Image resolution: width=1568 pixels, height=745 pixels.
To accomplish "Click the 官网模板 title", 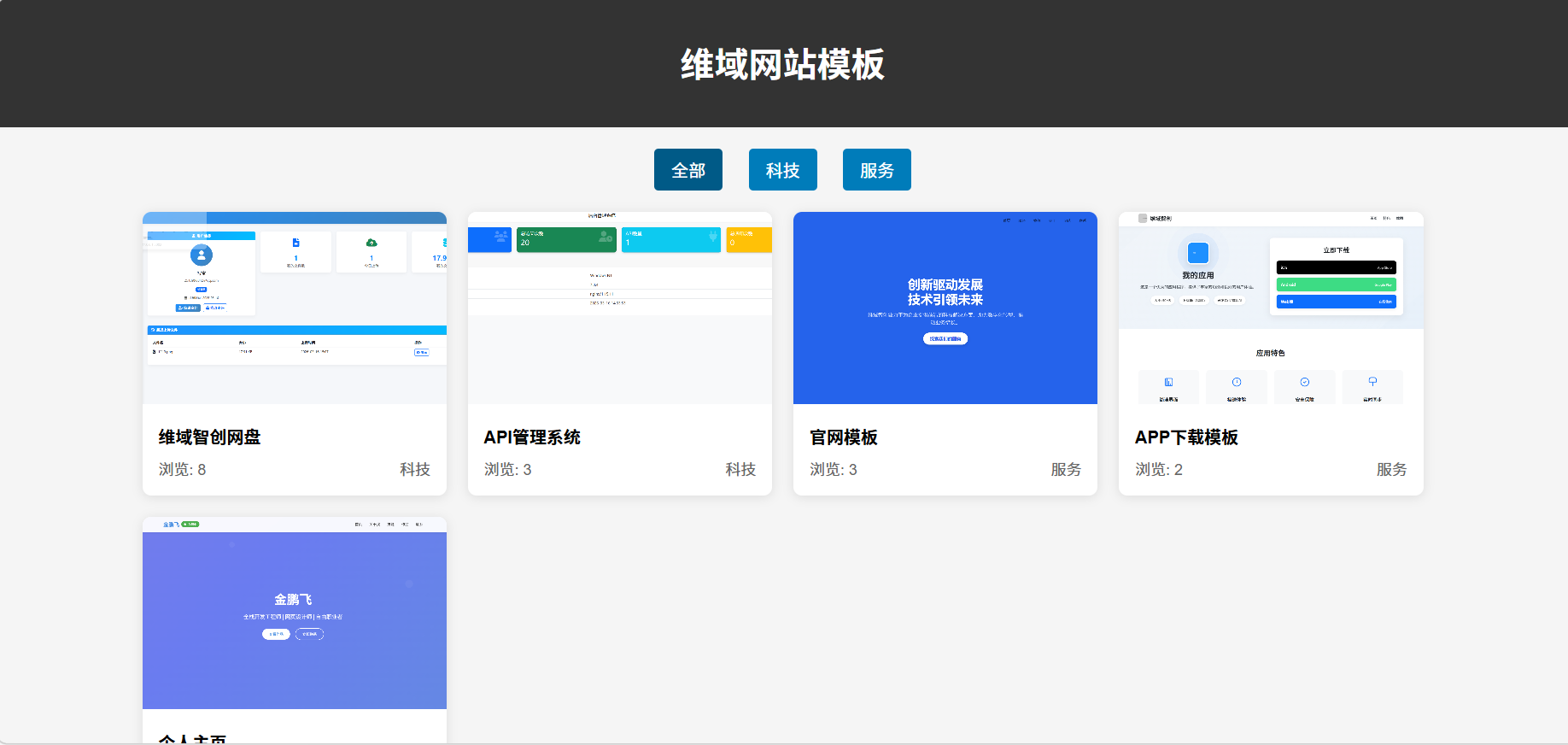I will coord(844,437).
